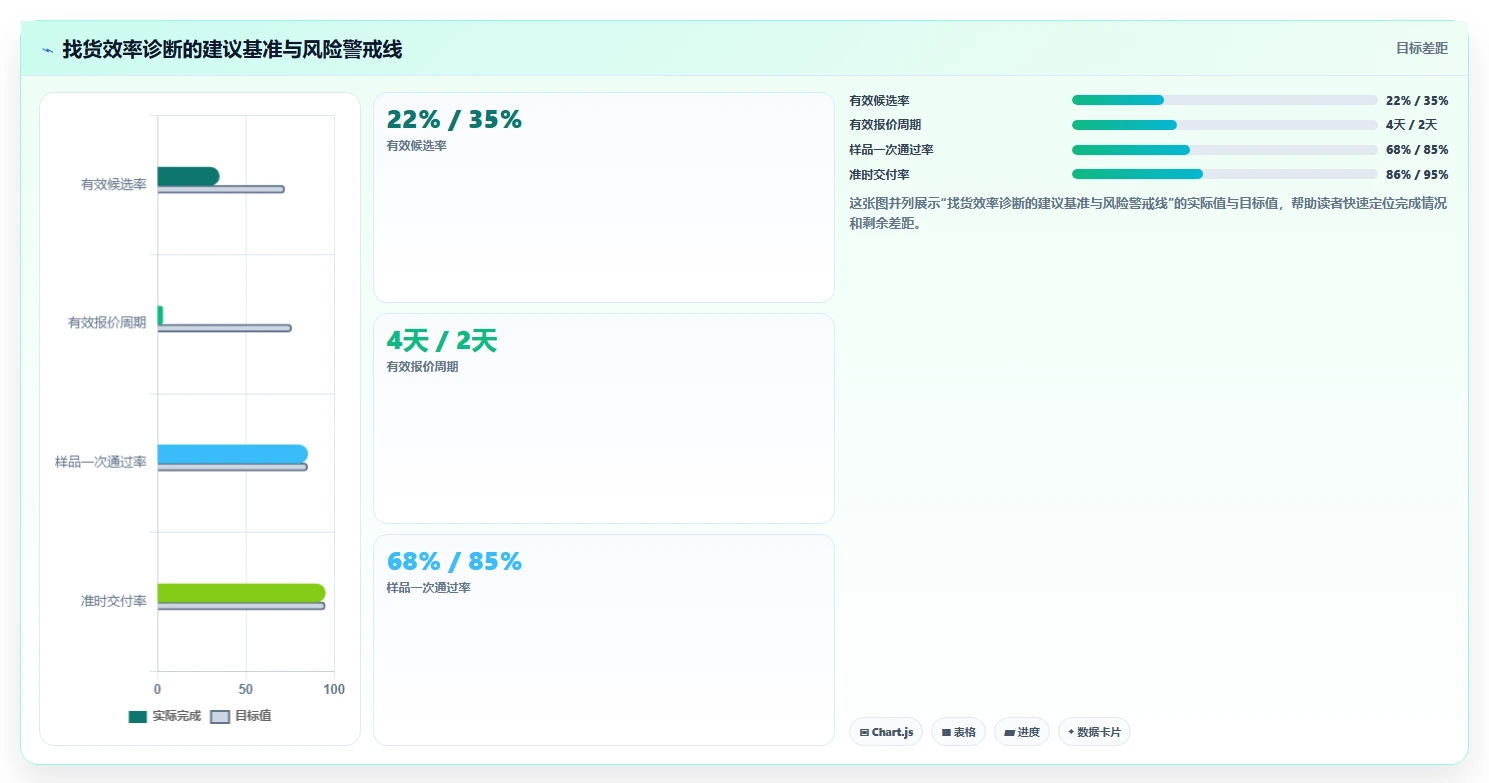This screenshot has height=783, width=1489.
Task: Click the dark teal 有效候选率 actual bar in the chart
Action: pos(188,176)
